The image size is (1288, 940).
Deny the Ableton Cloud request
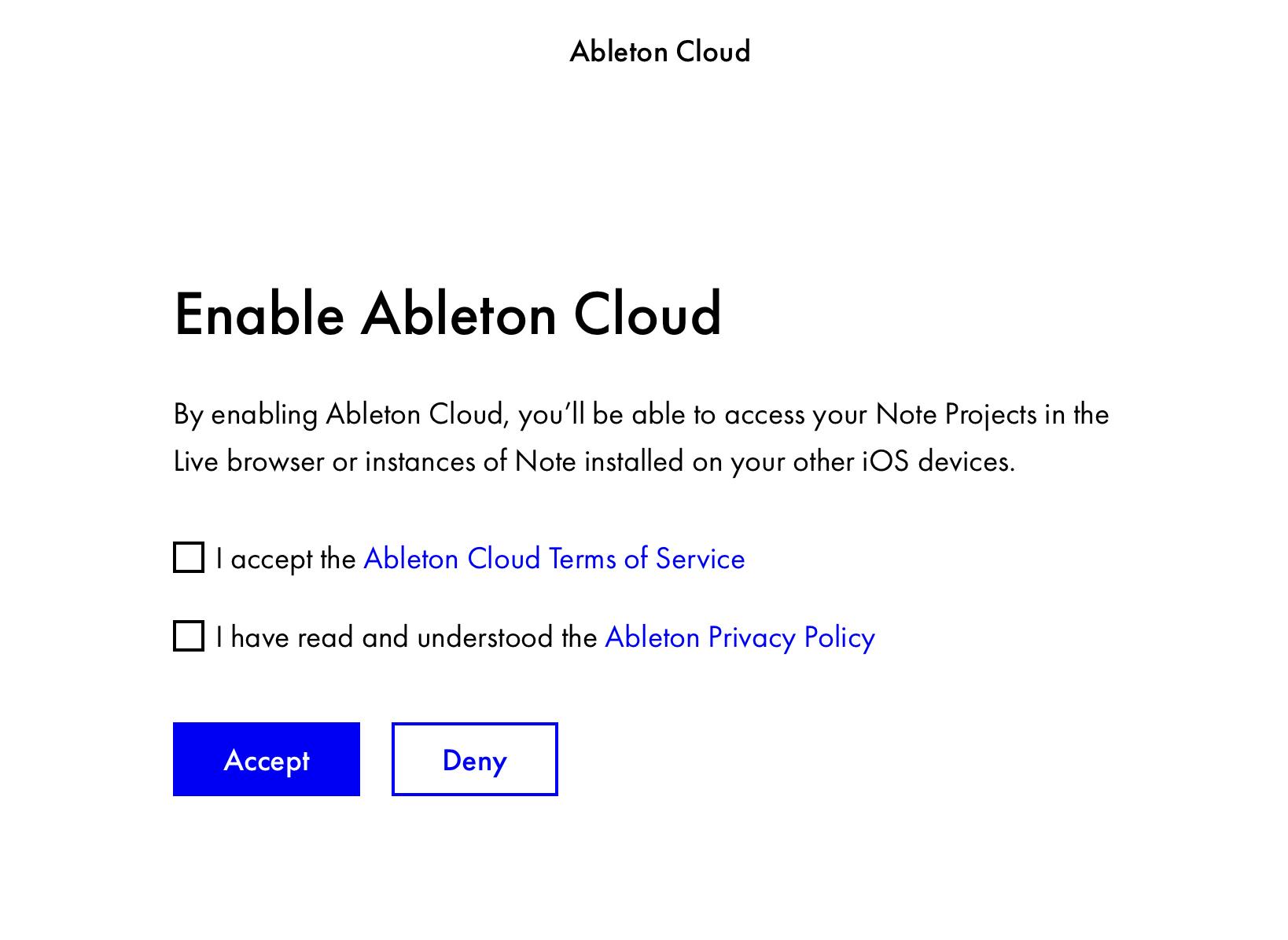pyautogui.click(x=473, y=759)
